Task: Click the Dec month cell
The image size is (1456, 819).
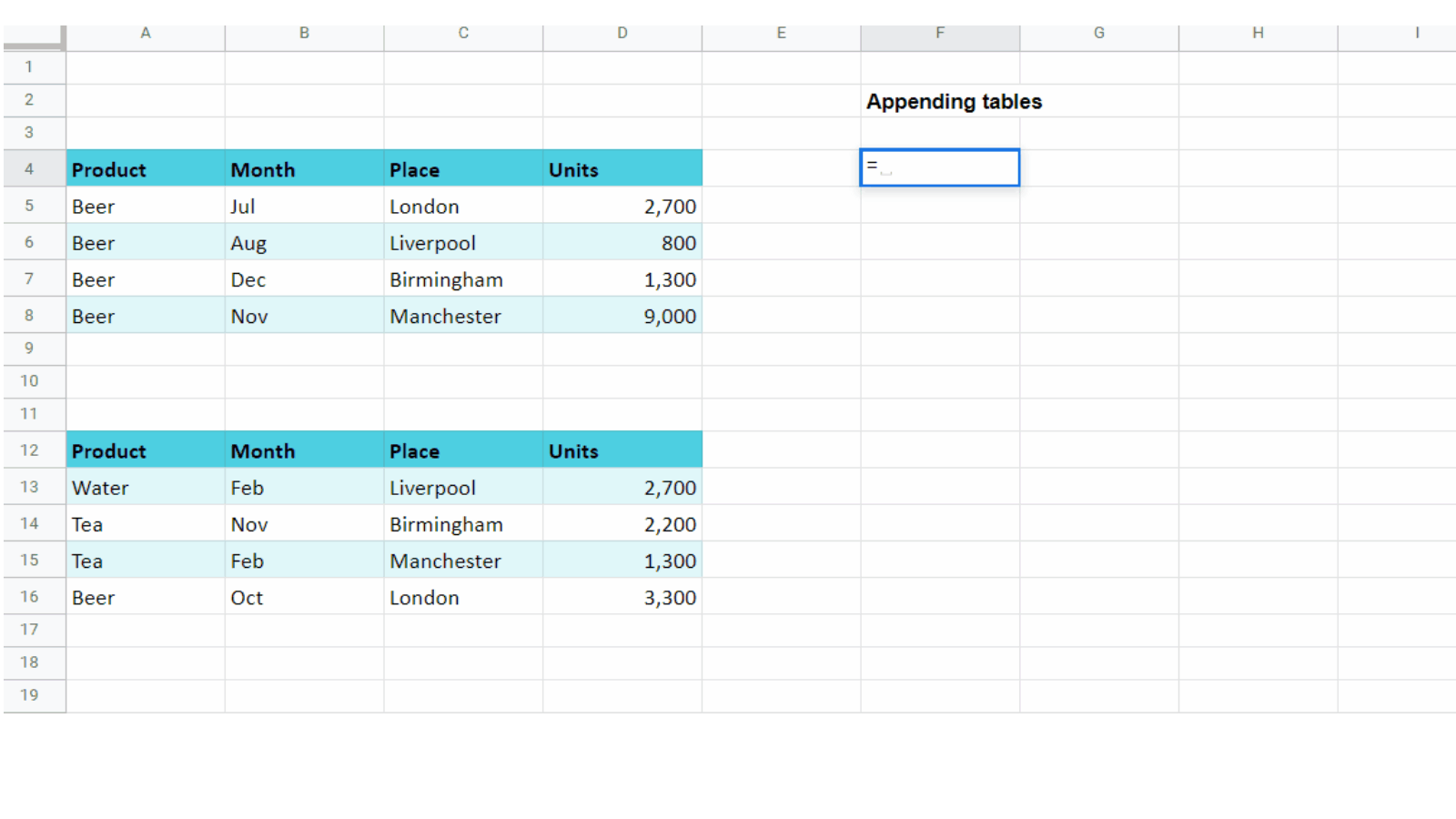Action: (x=304, y=280)
